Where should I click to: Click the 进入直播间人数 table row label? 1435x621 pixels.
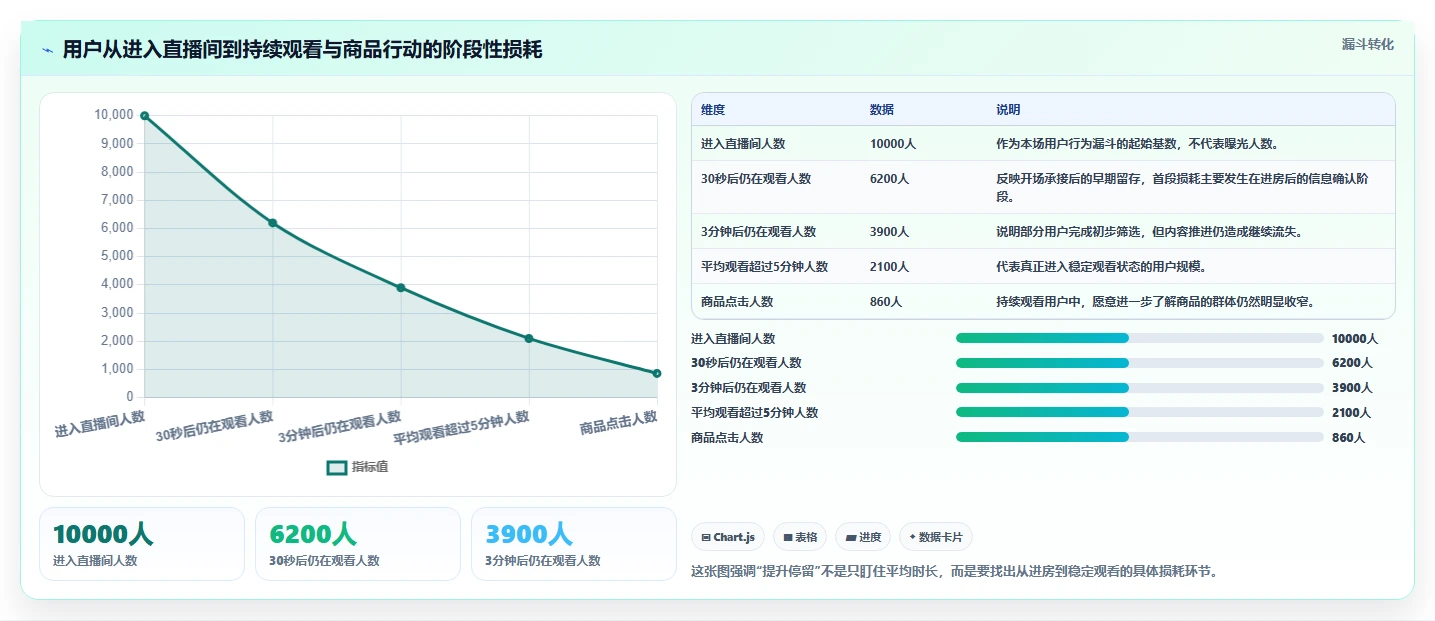click(x=743, y=144)
